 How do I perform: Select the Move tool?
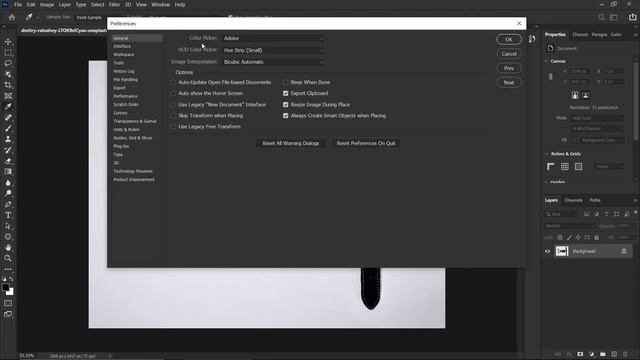pos(8,42)
